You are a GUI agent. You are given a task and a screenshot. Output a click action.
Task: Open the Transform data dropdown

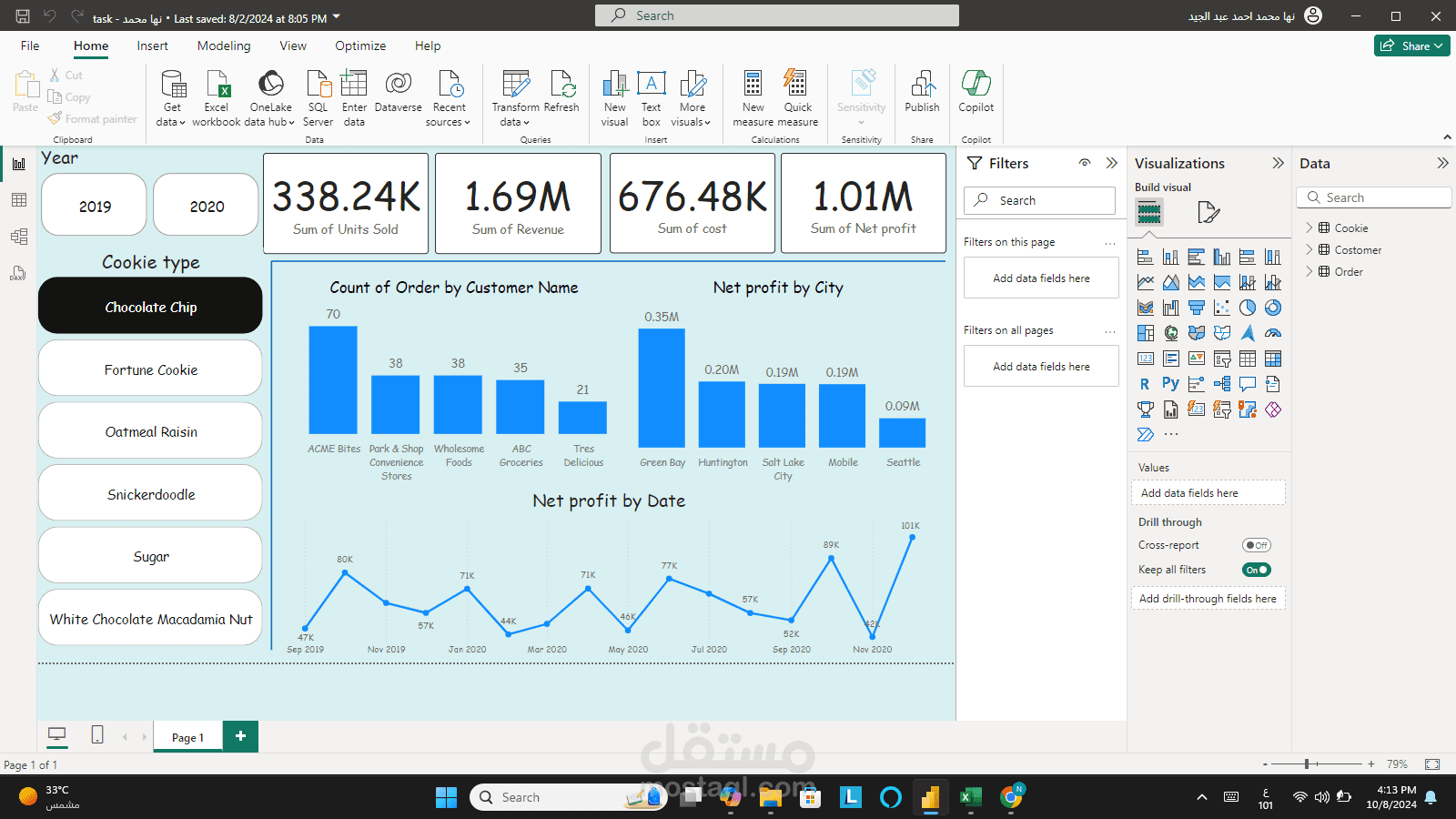click(x=515, y=98)
